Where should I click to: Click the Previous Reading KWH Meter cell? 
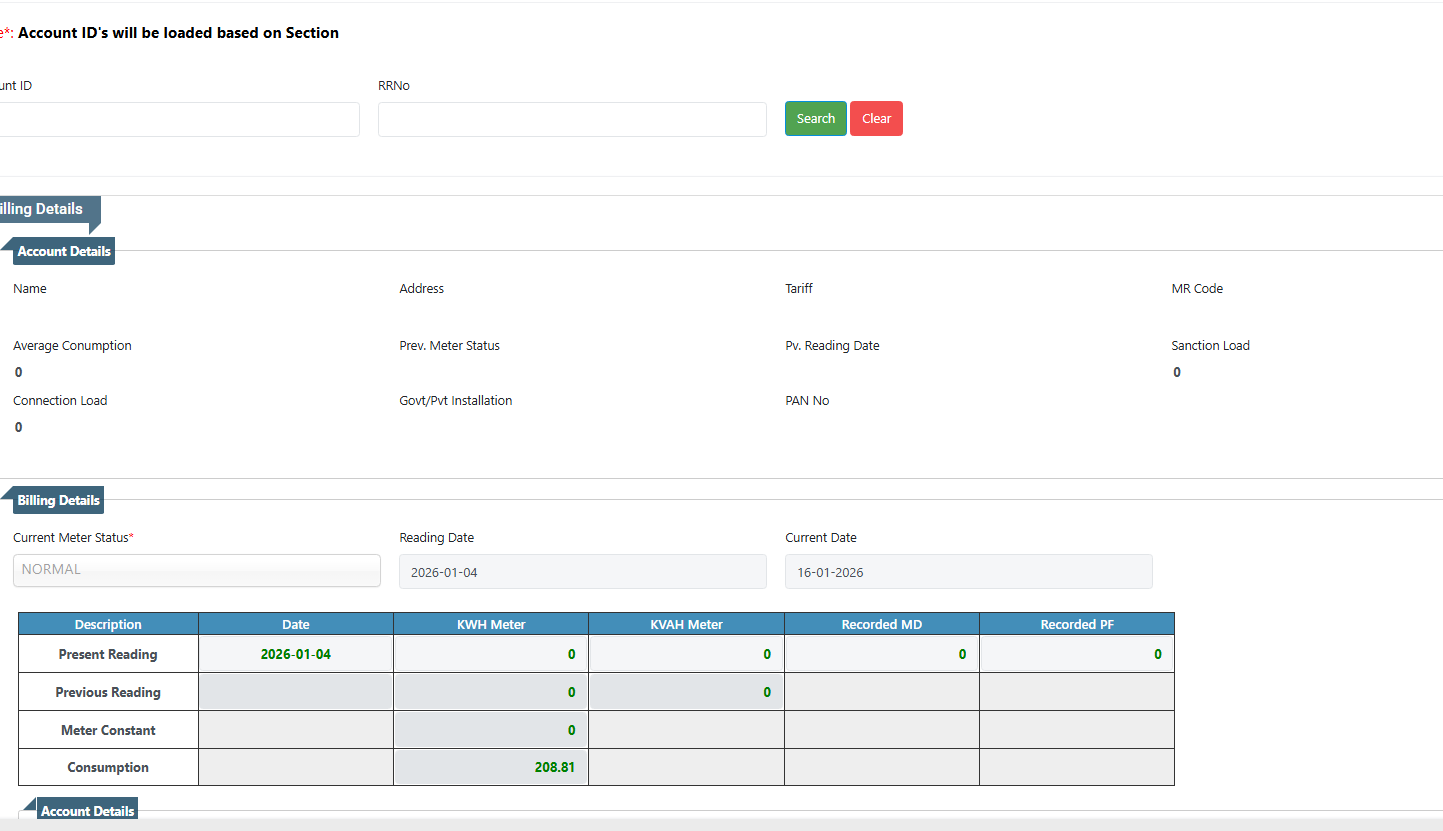pos(490,692)
